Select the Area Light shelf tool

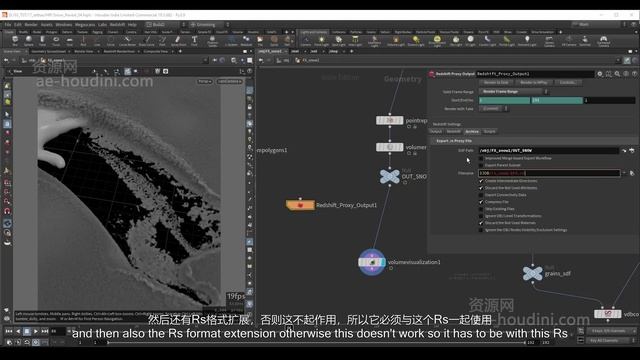[355, 40]
